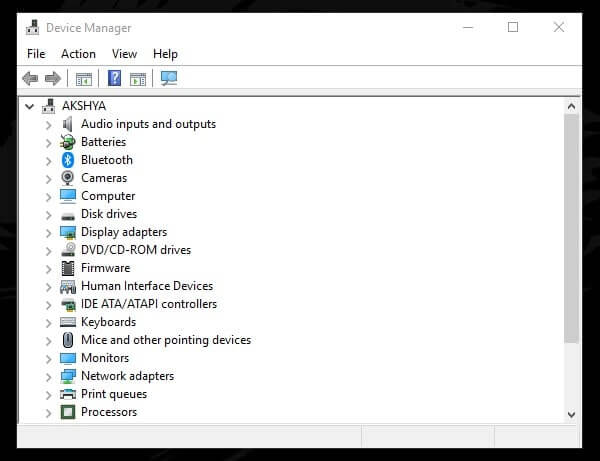Click the Network adapters icon
Image resolution: width=600 pixels, height=461 pixels.
68,376
